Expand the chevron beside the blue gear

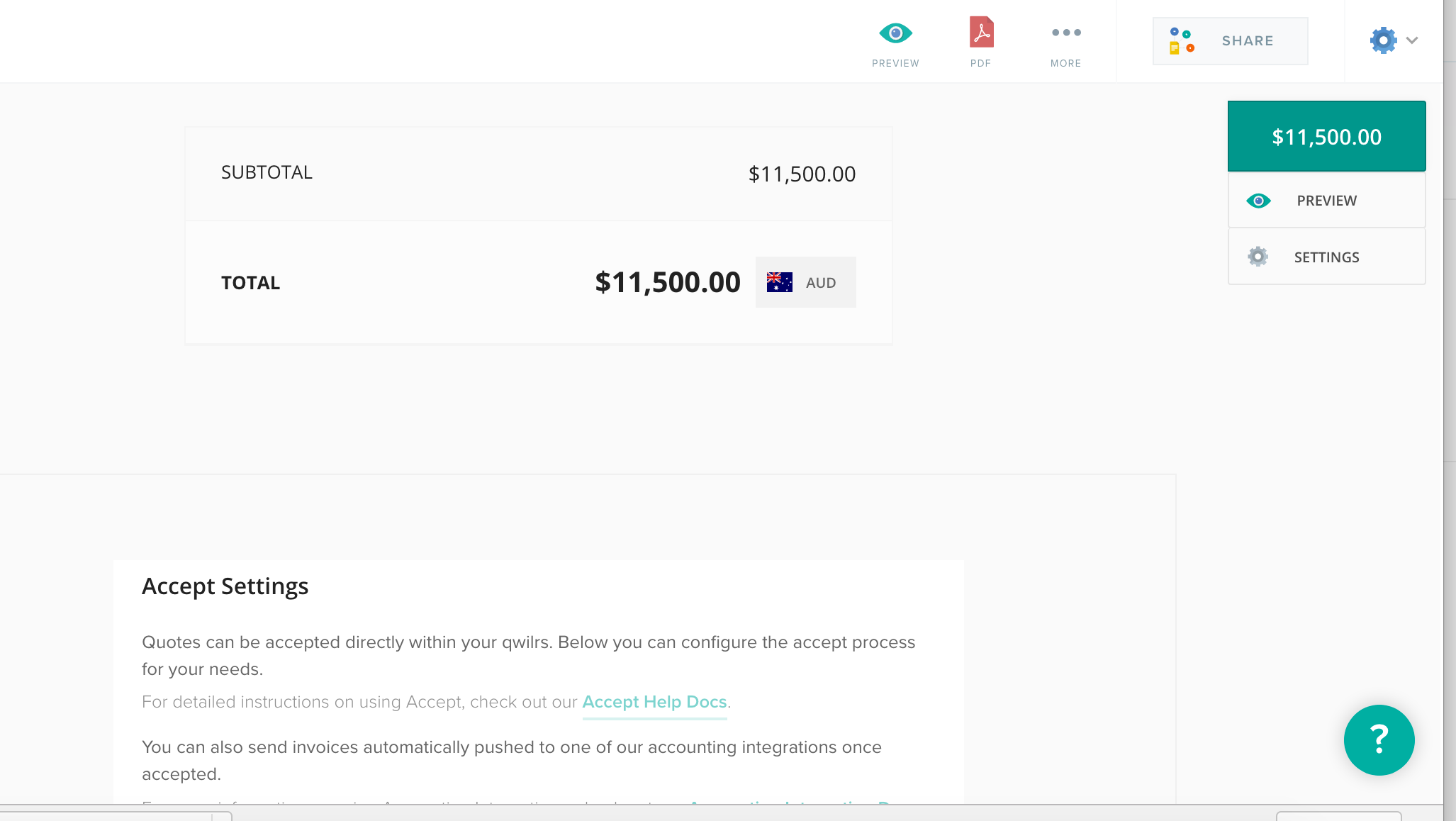(1412, 40)
